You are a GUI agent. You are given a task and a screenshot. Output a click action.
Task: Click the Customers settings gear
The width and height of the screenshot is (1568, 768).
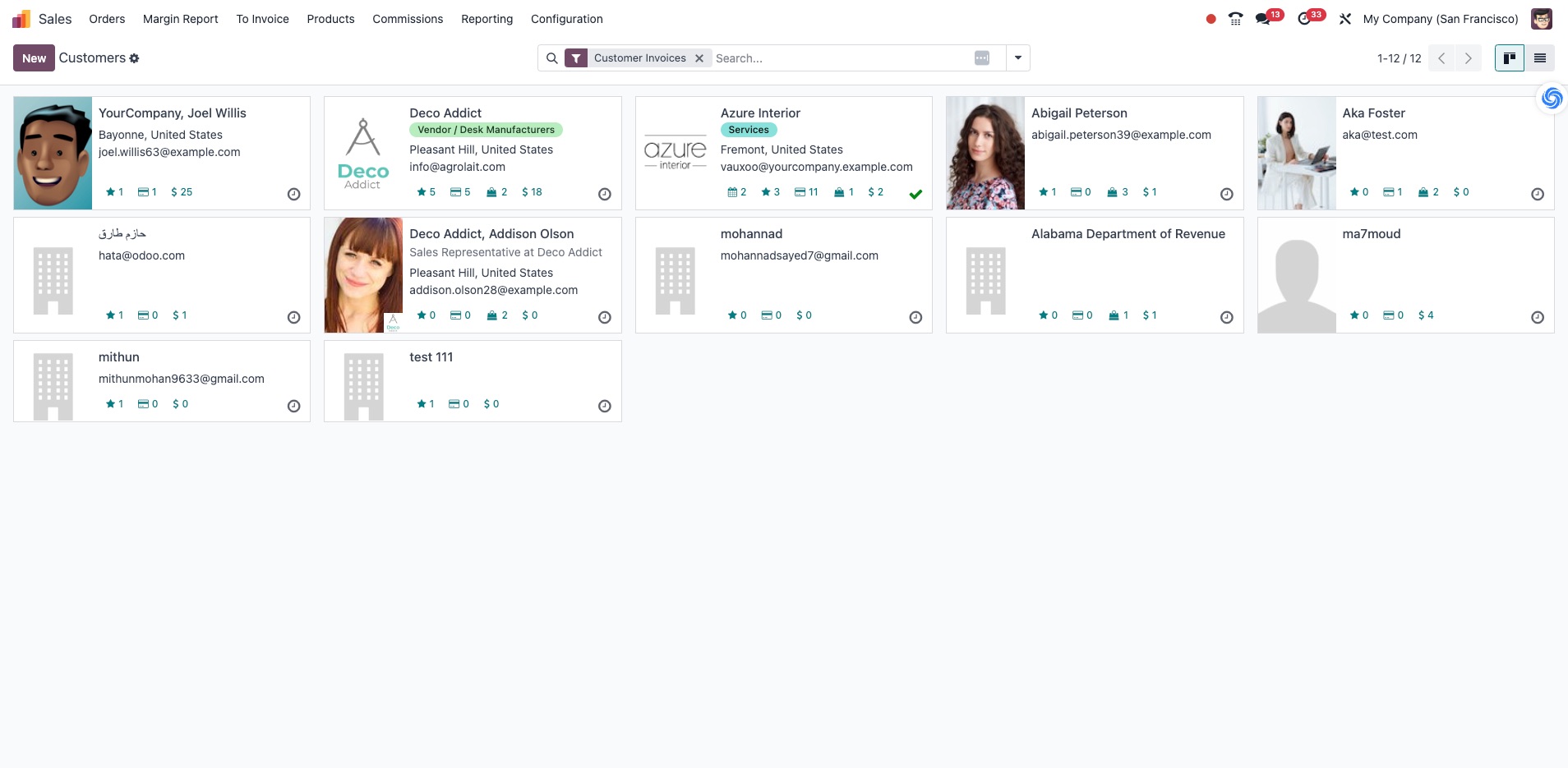[134, 58]
